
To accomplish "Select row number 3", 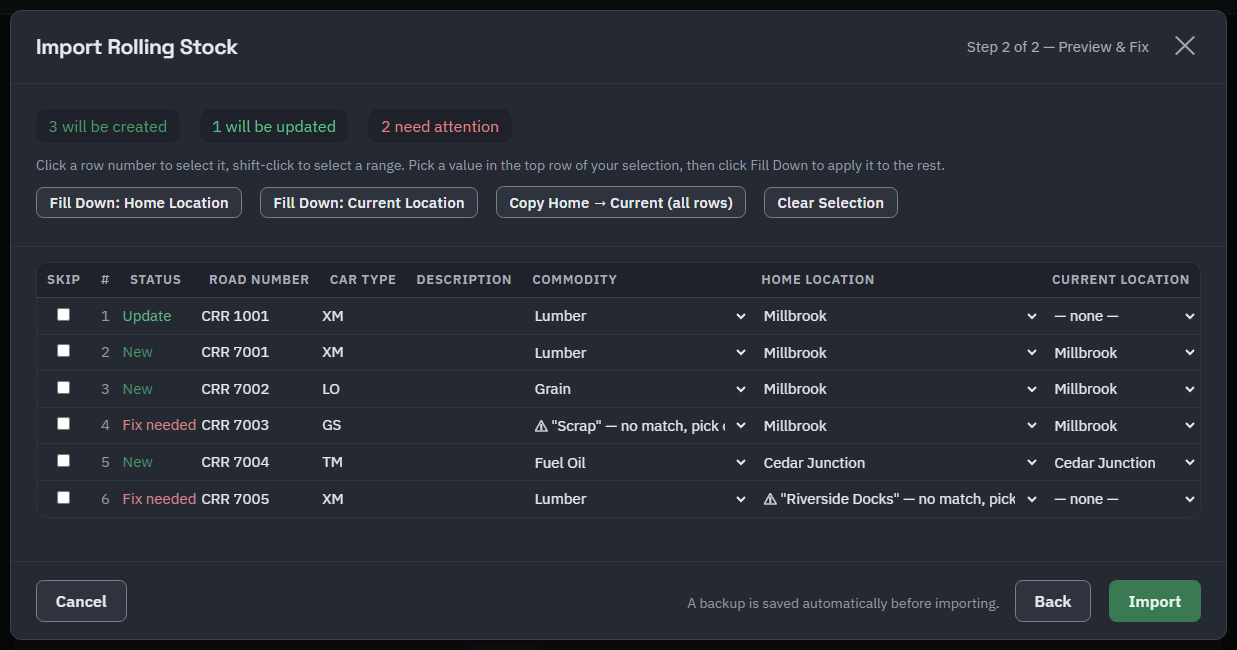I will pos(105,389).
